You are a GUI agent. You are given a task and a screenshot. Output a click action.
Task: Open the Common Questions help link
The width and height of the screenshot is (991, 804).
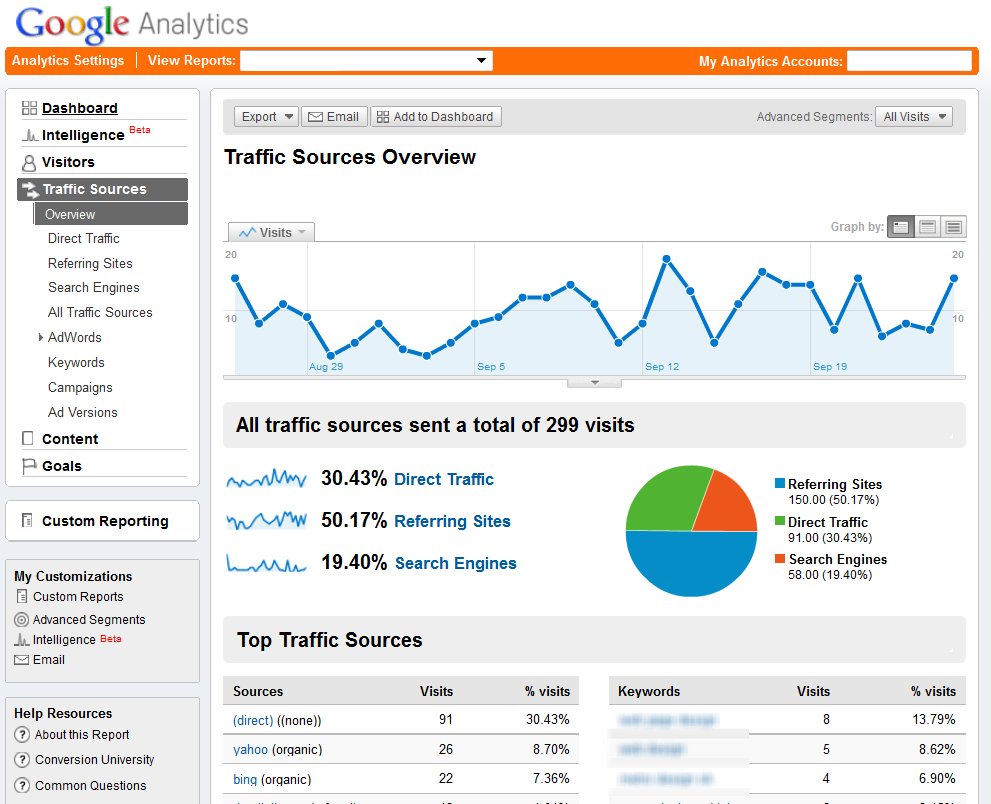pos(90,786)
